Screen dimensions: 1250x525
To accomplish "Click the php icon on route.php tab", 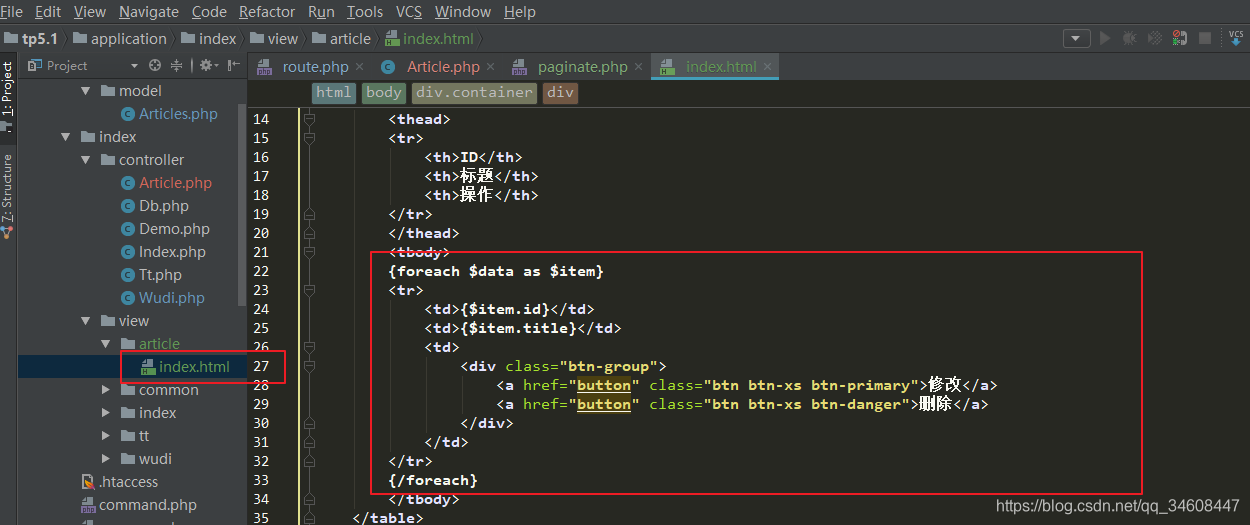I will click(x=264, y=67).
